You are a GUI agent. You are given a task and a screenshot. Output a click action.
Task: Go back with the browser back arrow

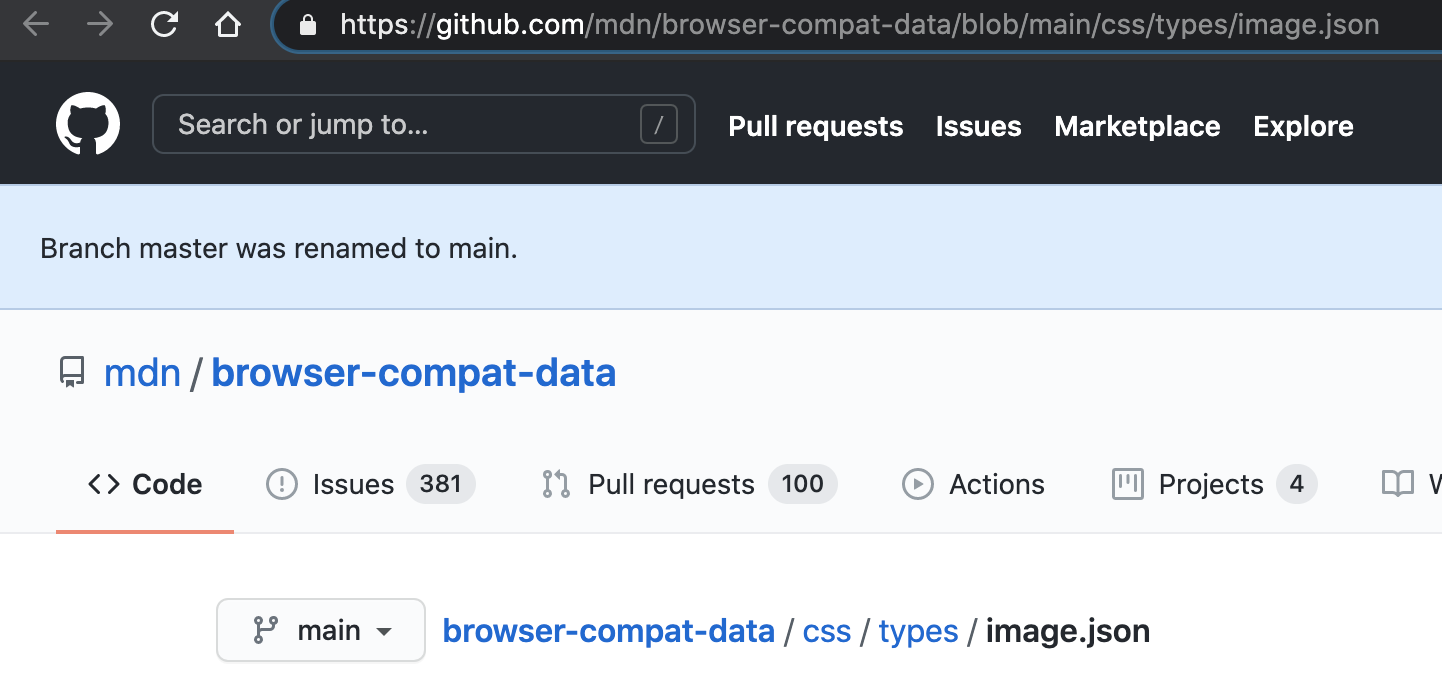[36, 24]
